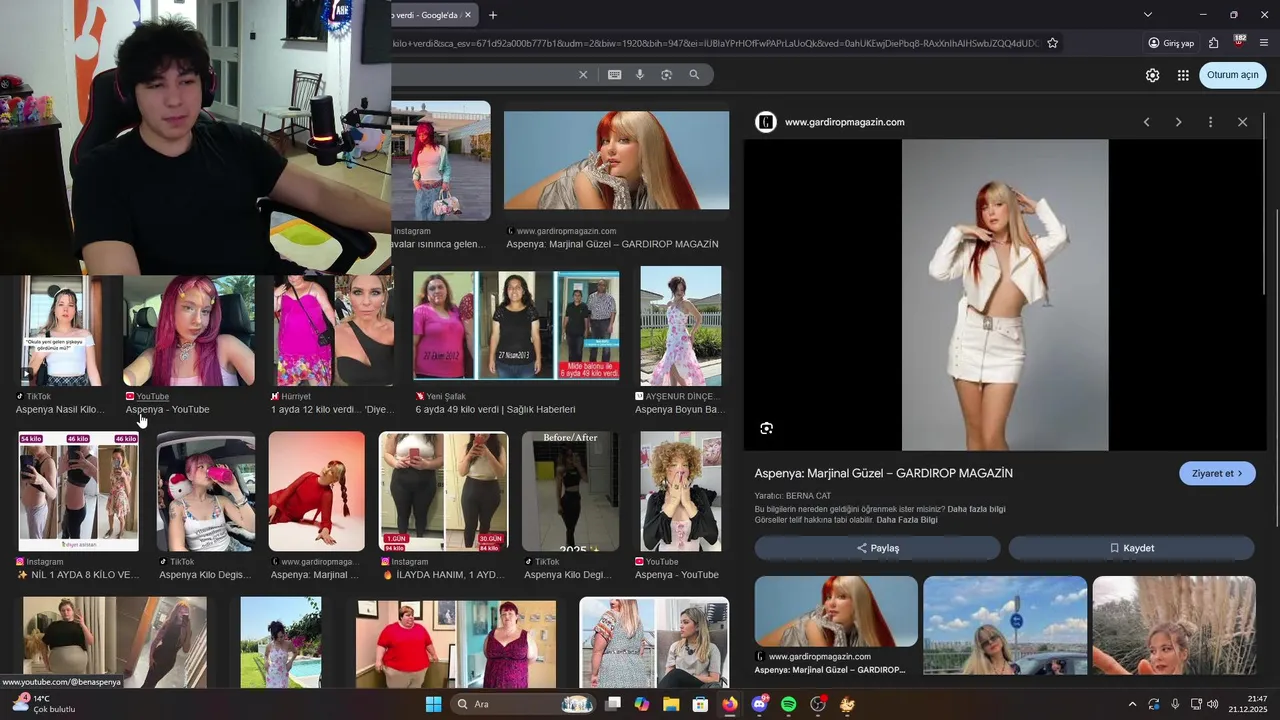Open the Instagram NİL 1 AYDA 8 KİLO result

(78, 491)
